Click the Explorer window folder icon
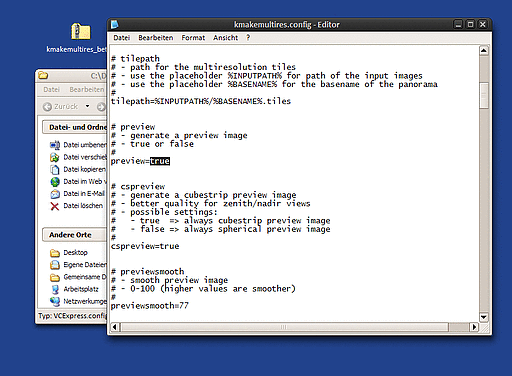The width and height of the screenshot is (512, 376). tap(43, 75)
